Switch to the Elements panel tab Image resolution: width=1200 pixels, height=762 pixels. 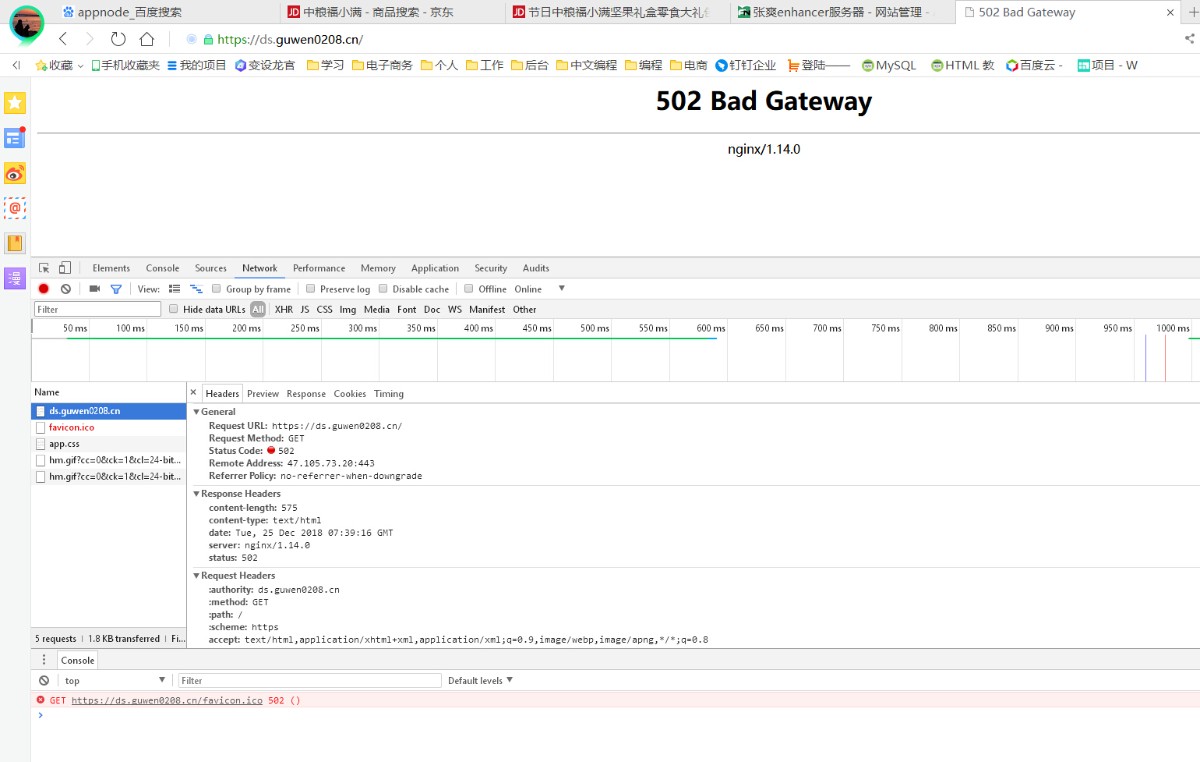pos(111,268)
